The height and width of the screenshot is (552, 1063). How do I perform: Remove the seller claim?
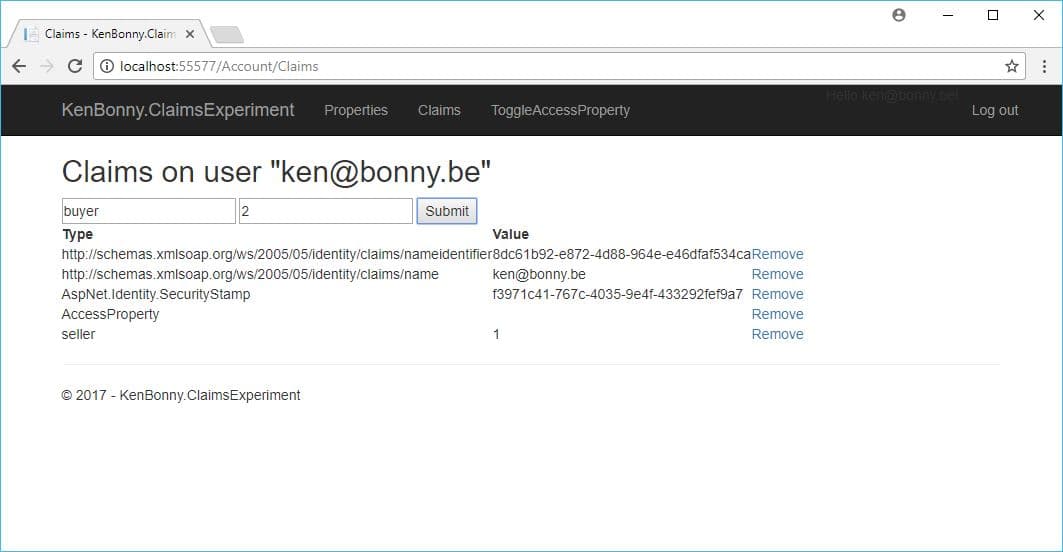click(777, 334)
